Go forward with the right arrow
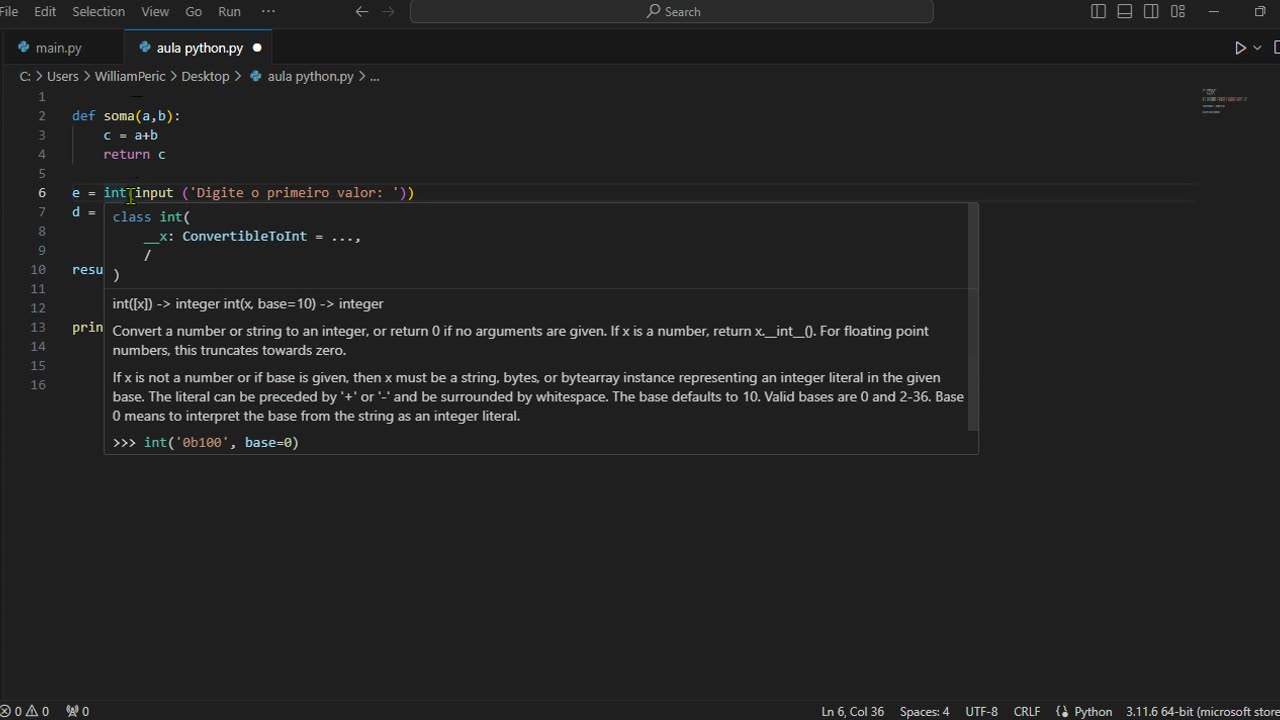 coord(389,12)
